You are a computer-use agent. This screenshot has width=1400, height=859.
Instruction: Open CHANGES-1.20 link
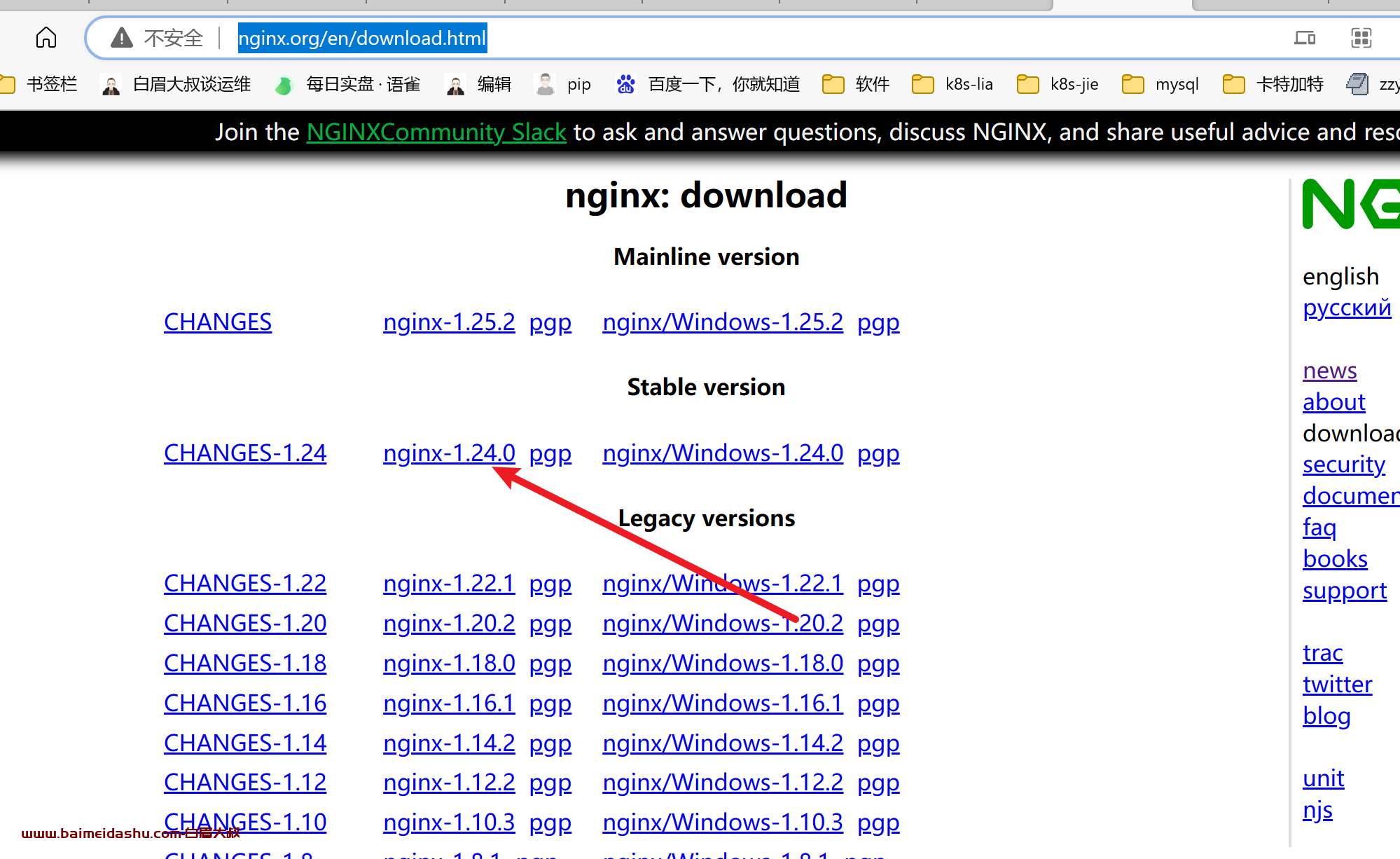(x=245, y=623)
